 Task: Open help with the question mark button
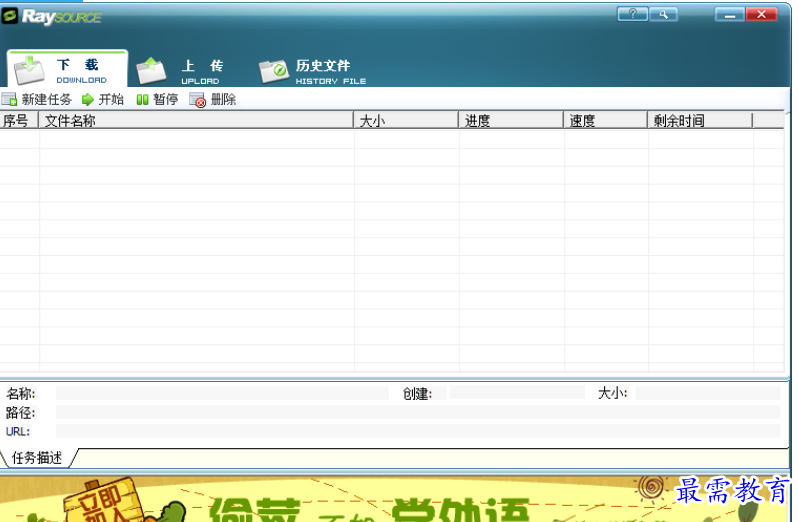pyautogui.click(x=632, y=14)
